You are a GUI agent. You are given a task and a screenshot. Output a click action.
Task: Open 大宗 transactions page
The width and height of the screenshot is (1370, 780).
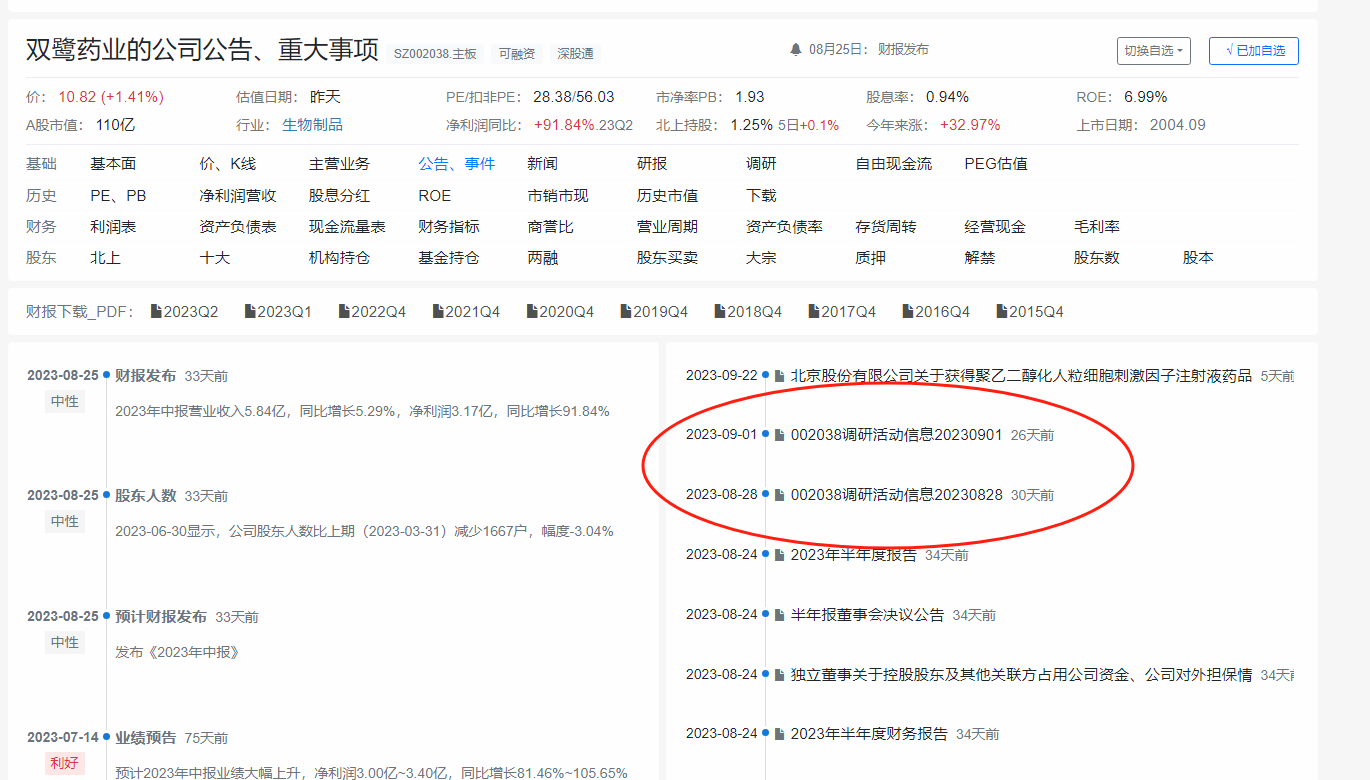click(x=761, y=258)
